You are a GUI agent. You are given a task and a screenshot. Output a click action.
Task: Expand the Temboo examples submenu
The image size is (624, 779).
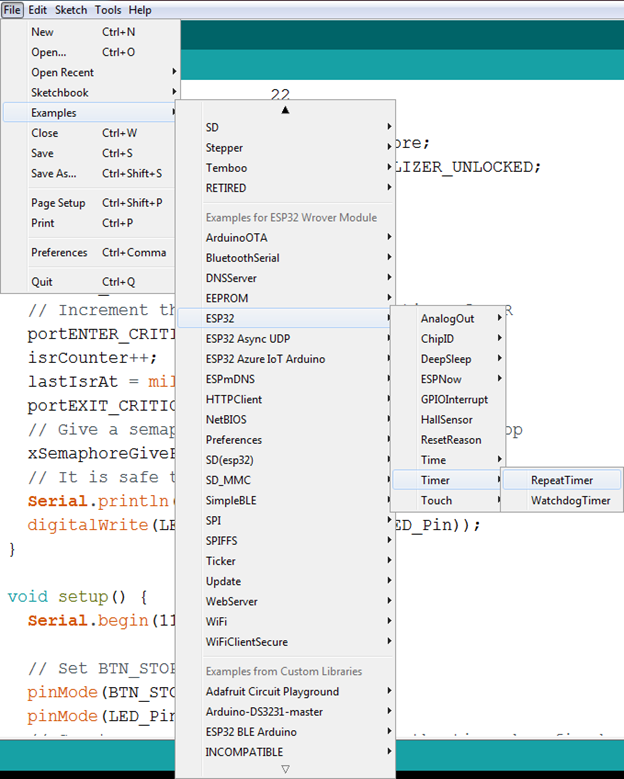click(285, 168)
